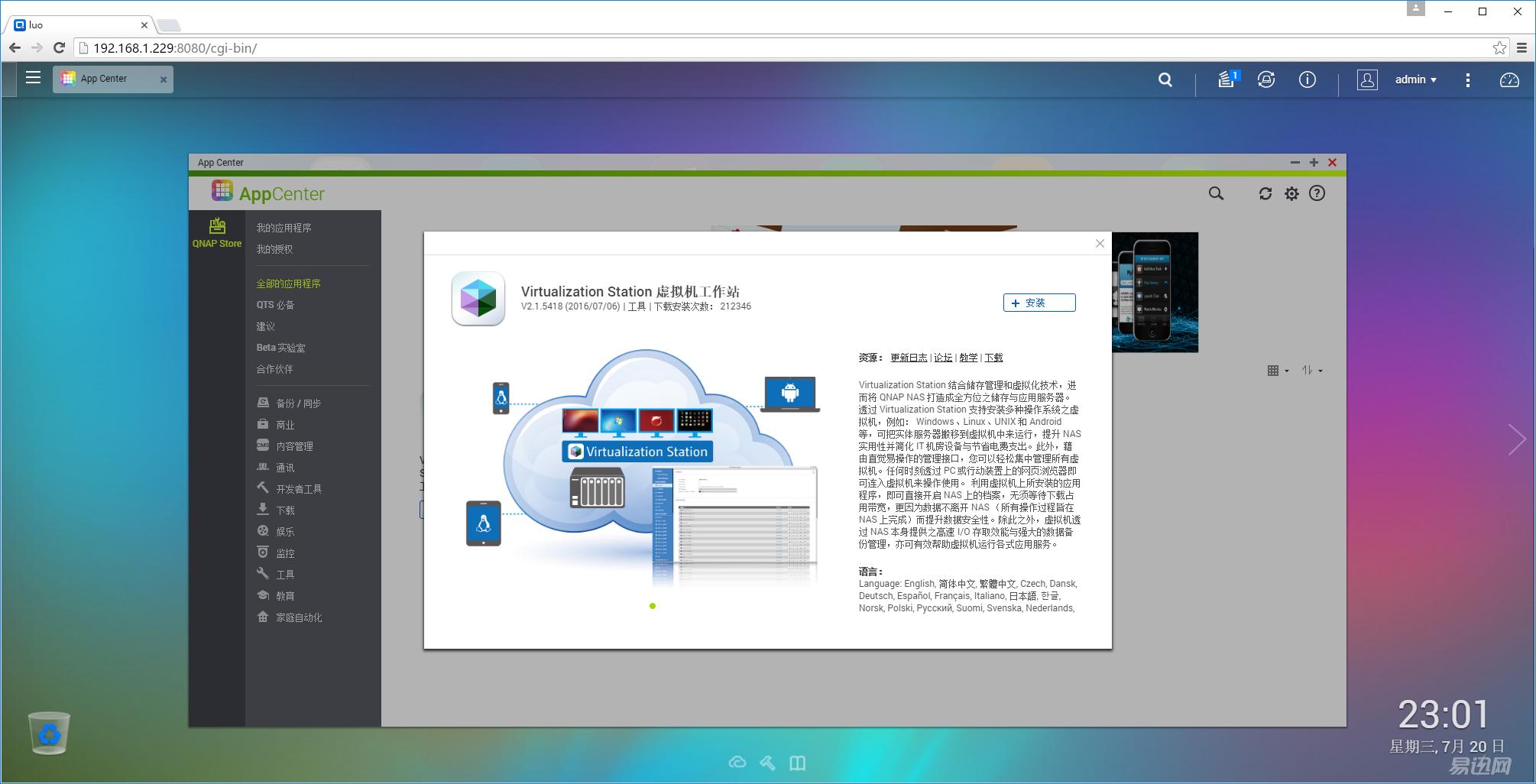Expand the admin account dropdown
1536x784 pixels.
coord(1416,79)
